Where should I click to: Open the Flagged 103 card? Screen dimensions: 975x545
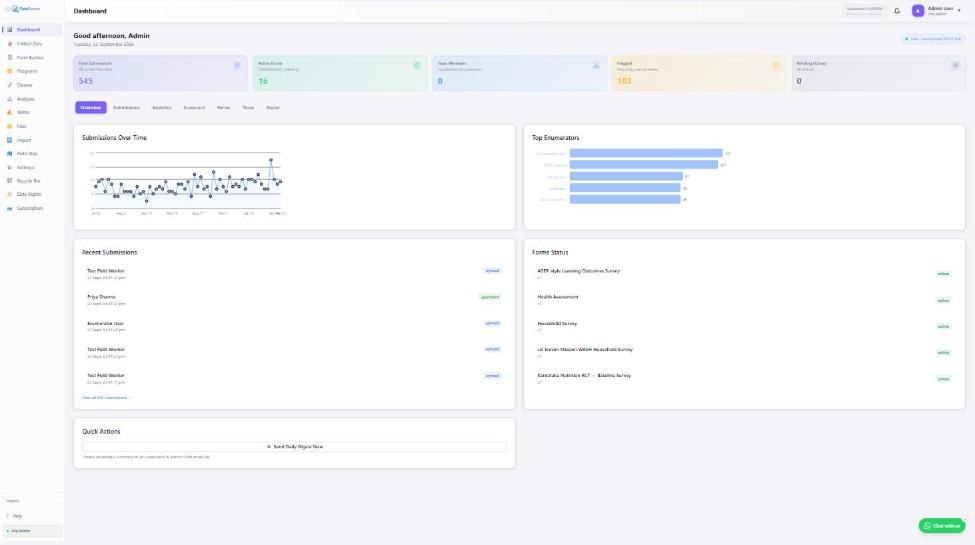click(698, 73)
